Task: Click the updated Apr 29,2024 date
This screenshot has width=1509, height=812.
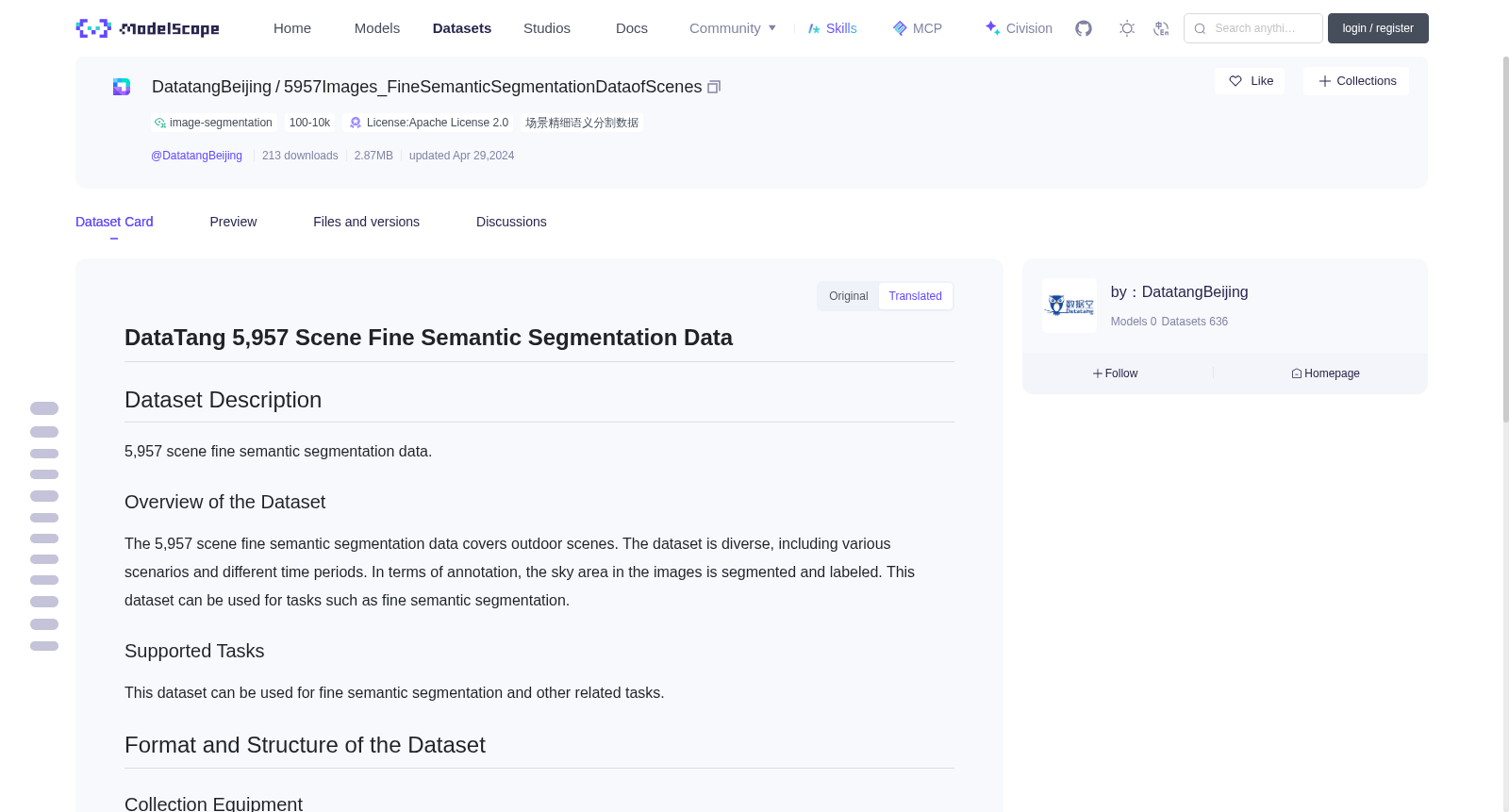Action: (x=461, y=156)
